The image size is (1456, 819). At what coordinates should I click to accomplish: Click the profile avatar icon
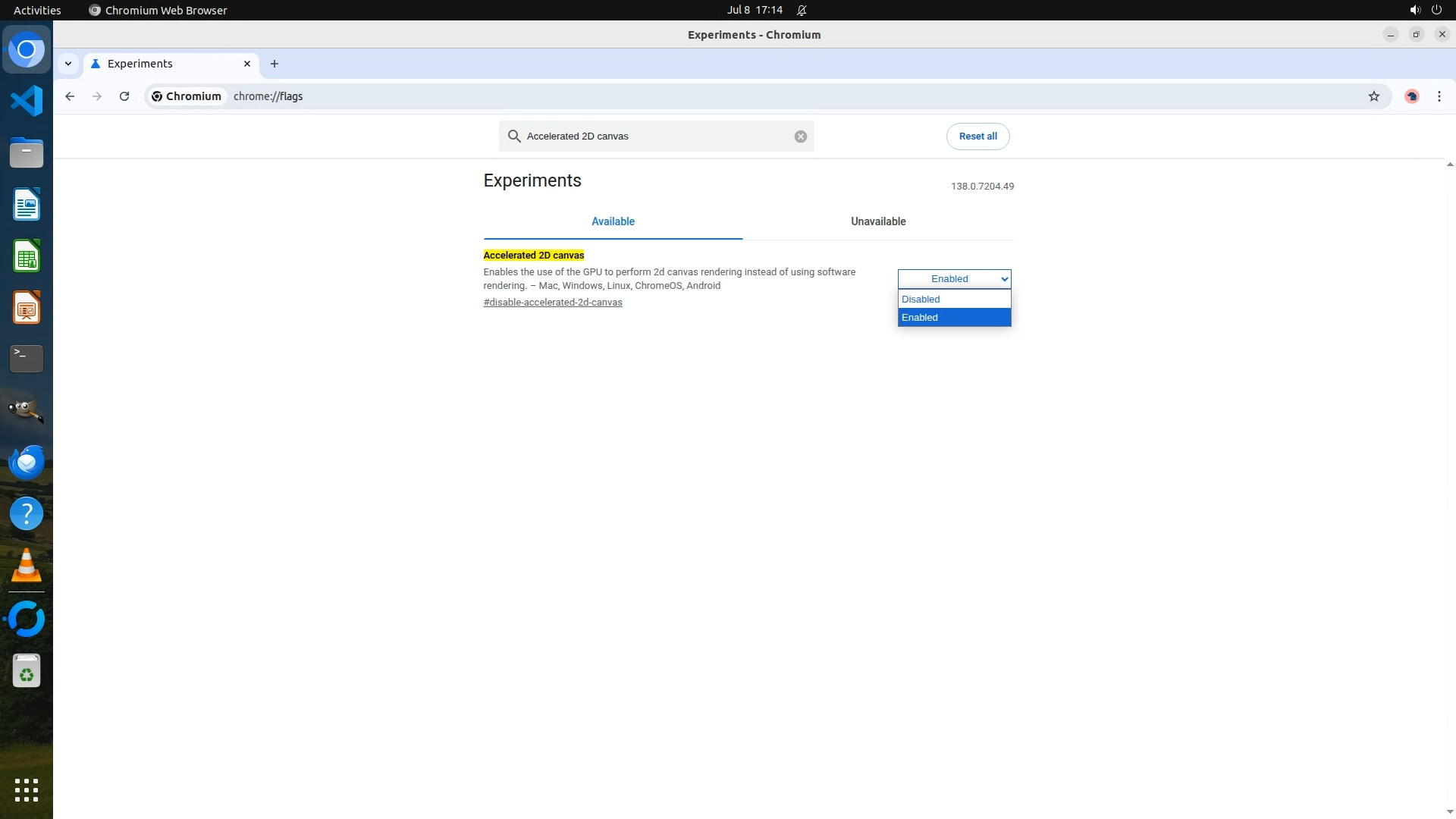click(1411, 96)
